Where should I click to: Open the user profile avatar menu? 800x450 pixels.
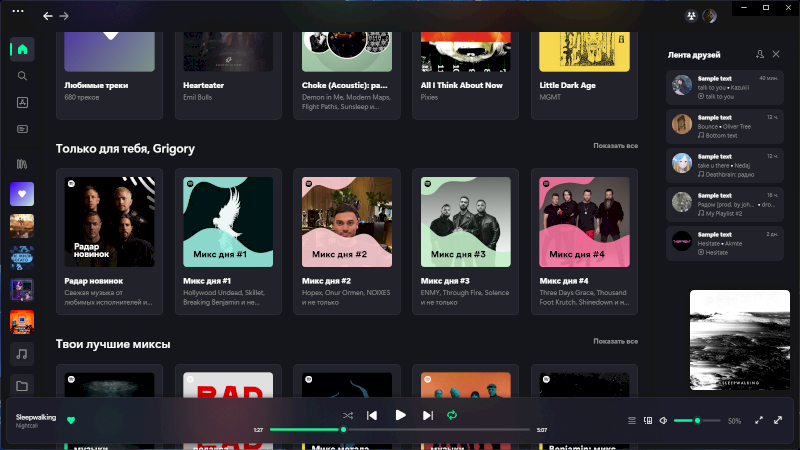pos(710,16)
